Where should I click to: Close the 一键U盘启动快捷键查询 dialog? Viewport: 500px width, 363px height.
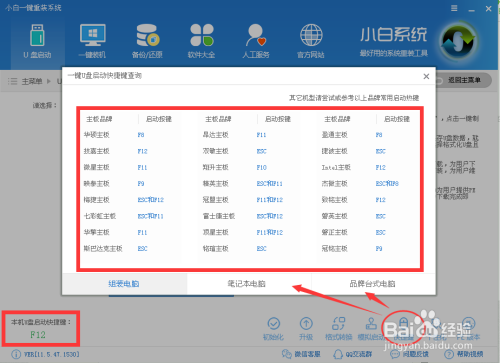click(426, 76)
